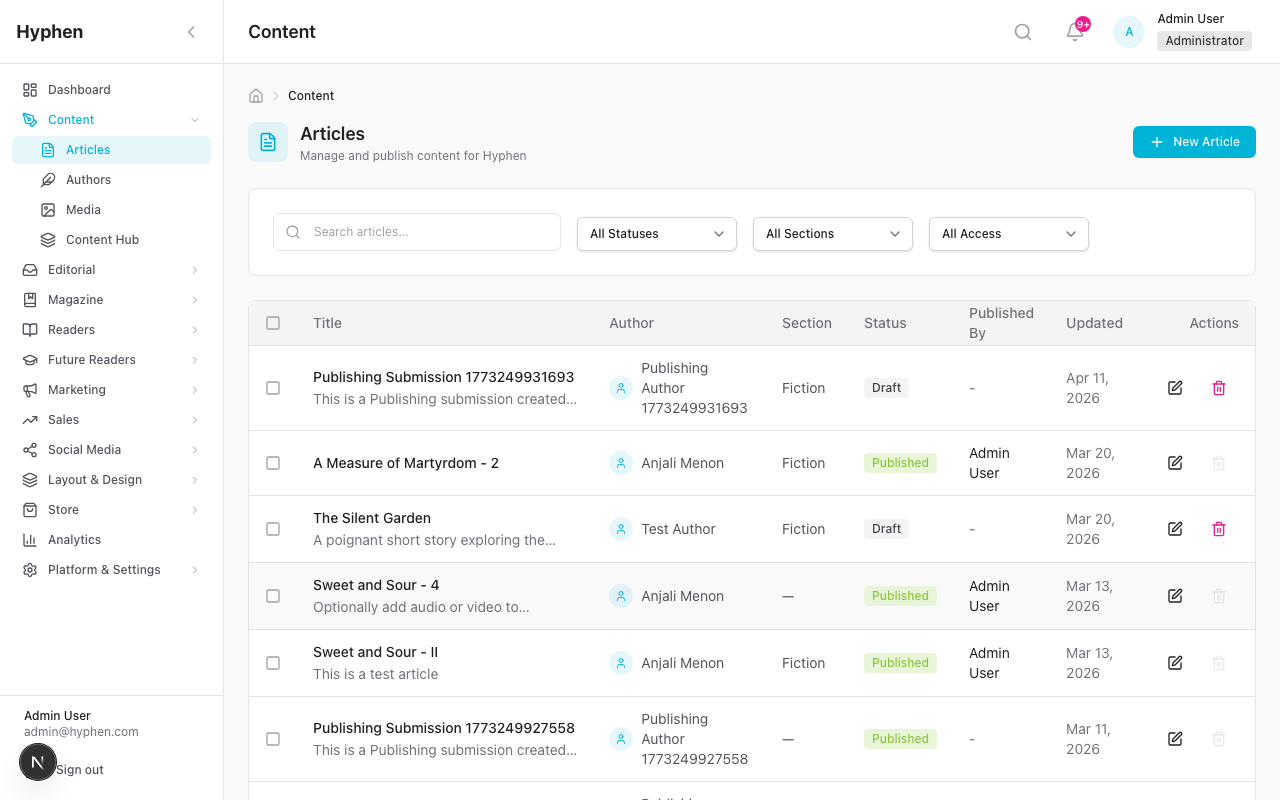Screen dimensions: 1280x800
Task: Click the home breadcrumb icon
Action: pyautogui.click(x=256, y=96)
